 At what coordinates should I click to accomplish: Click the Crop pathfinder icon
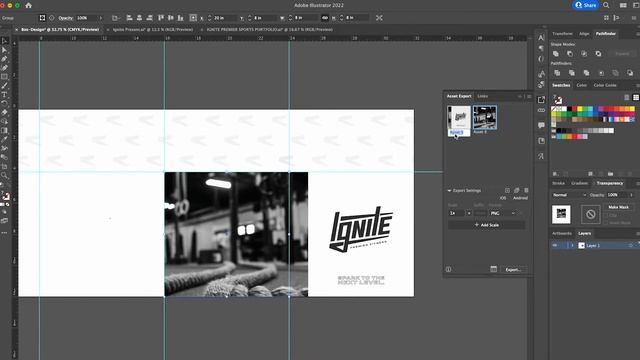point(601,73)
